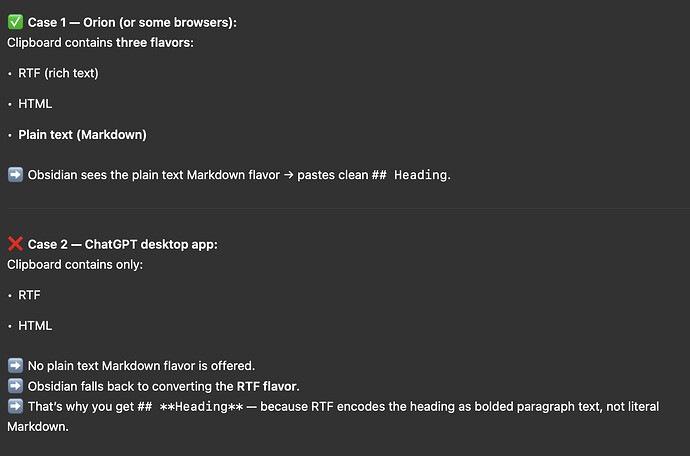Click the arrow emoji before "Obsidian falls back"
690x456 pixels.
pos(15,386)
